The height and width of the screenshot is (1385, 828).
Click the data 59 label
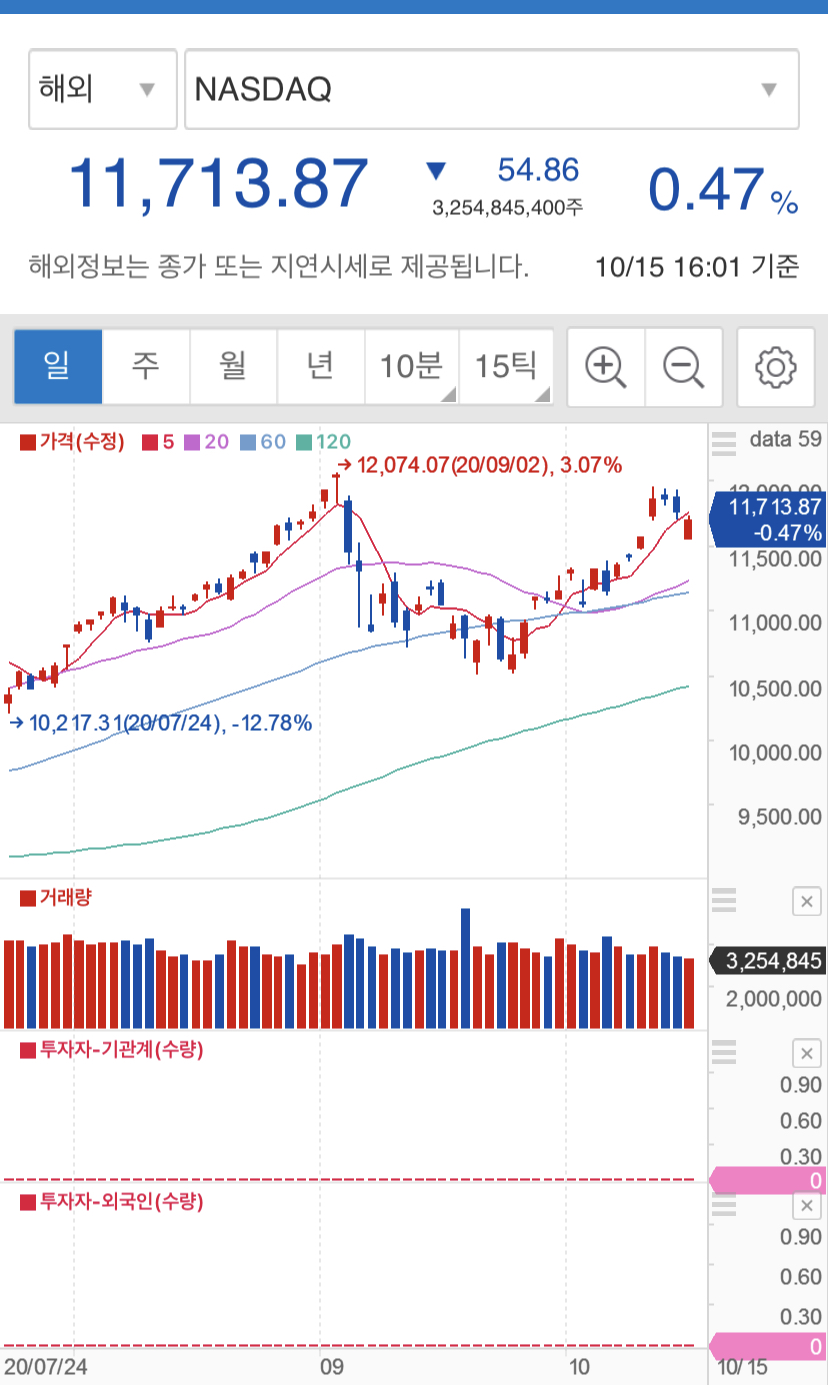click(x=786, y=438)
